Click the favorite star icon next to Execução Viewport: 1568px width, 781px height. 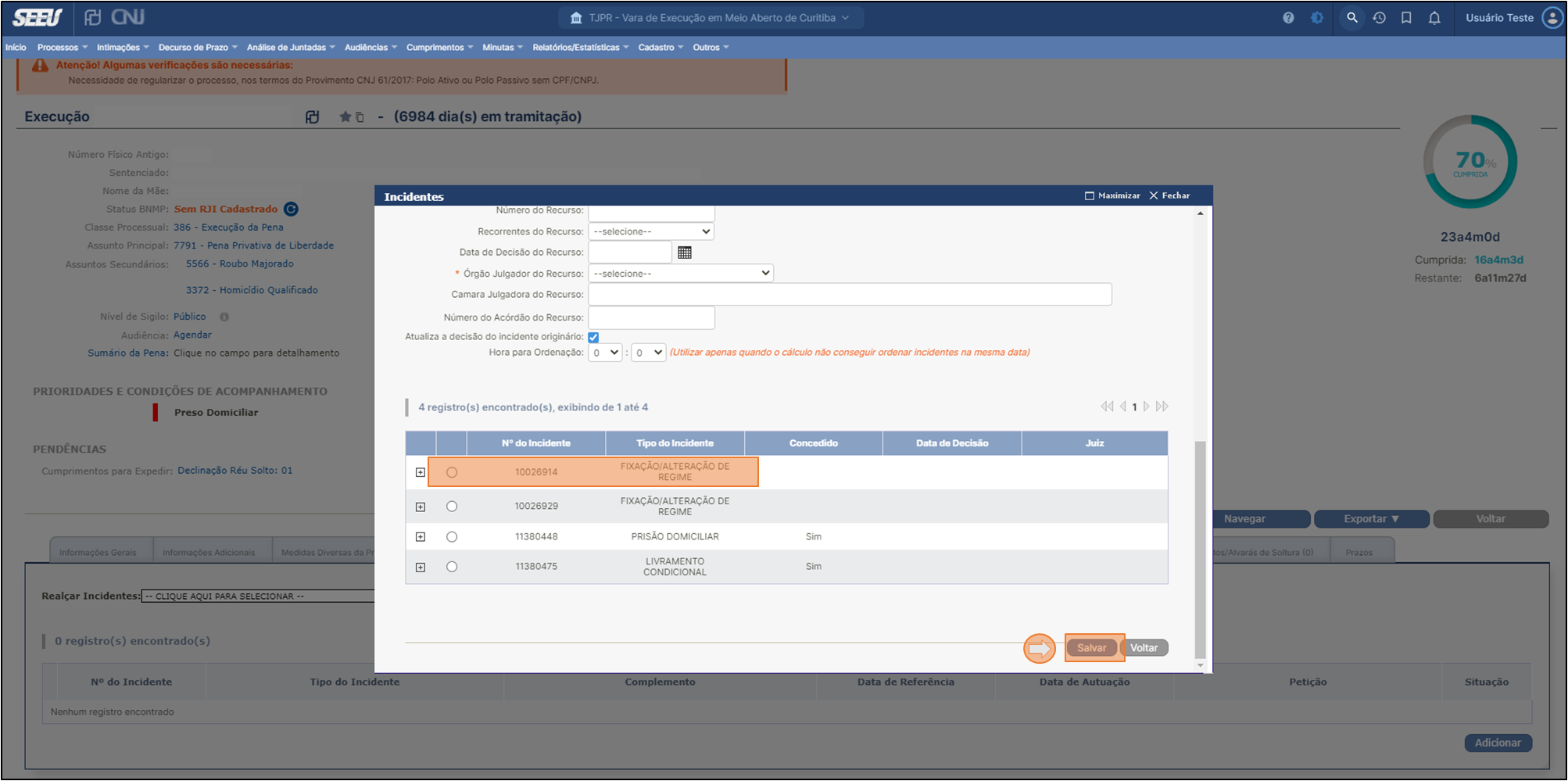click(x=345, y=116)
